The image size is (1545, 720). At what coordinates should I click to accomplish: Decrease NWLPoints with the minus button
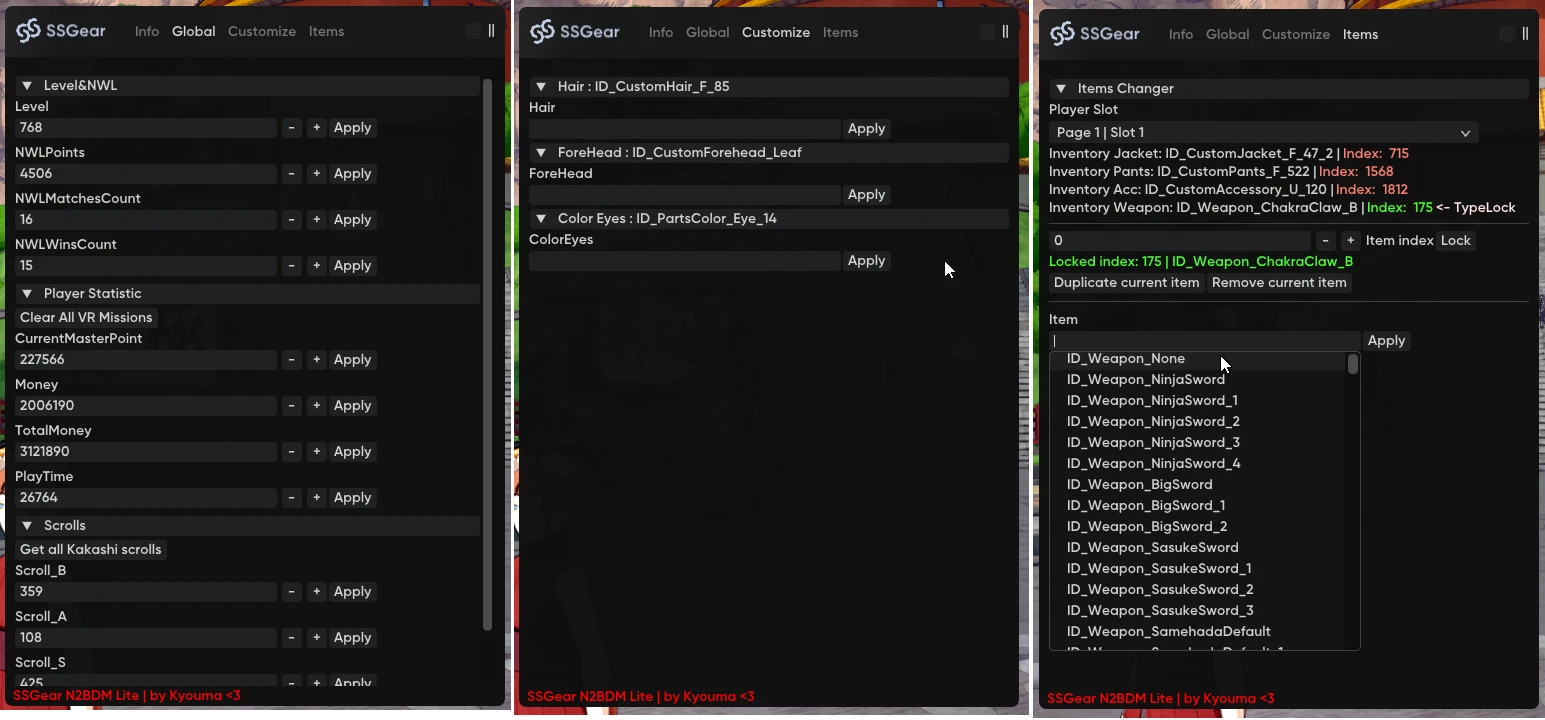click(x=291, y=174)
